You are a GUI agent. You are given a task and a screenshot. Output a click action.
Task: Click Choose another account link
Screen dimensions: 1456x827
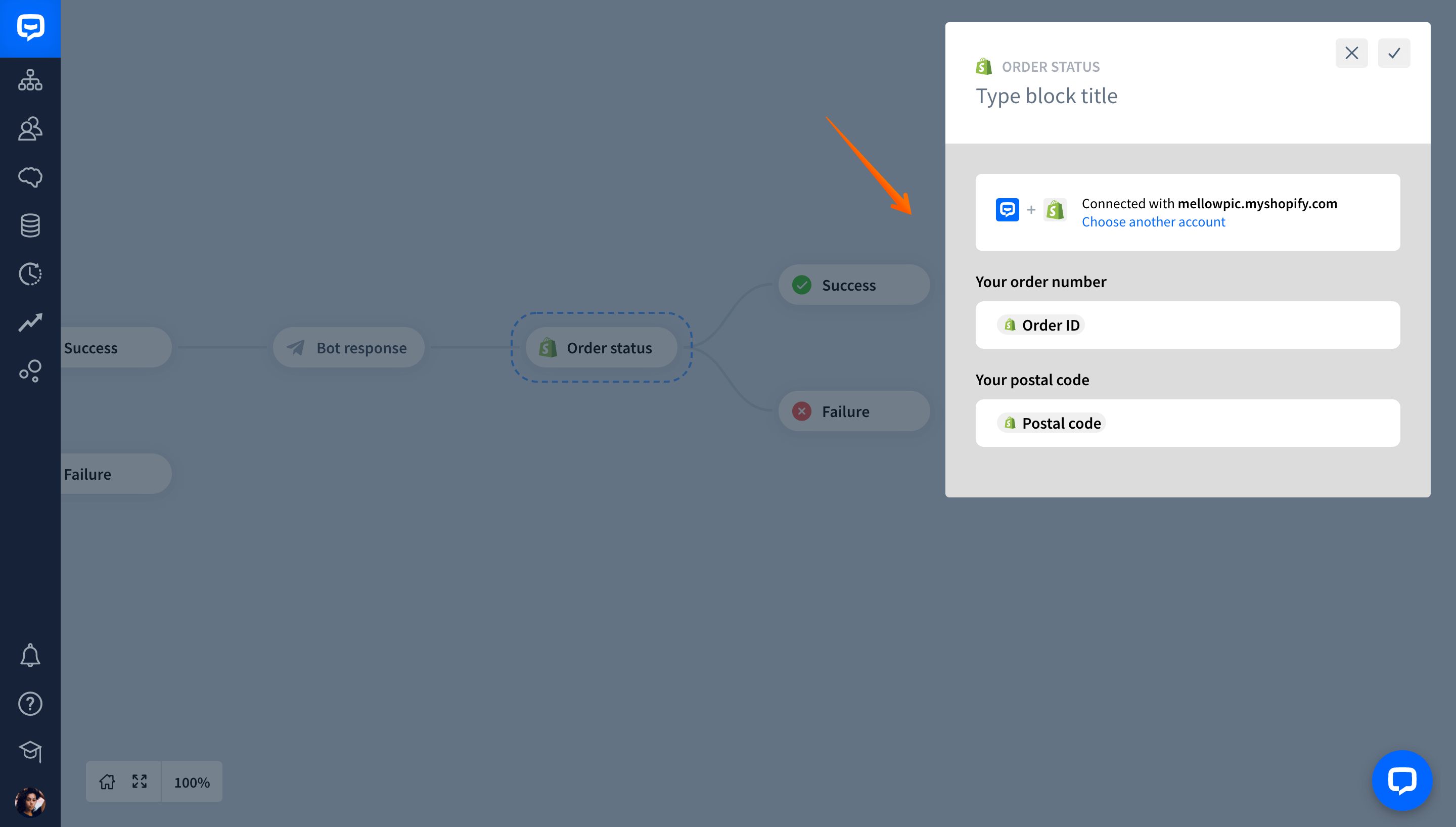[1153, 221]
